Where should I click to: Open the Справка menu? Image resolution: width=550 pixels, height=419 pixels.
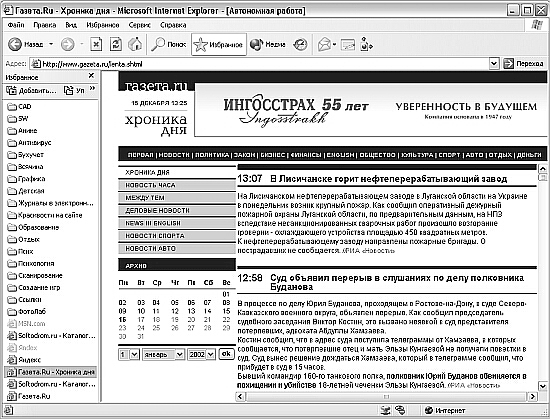[x=173, y=25]
